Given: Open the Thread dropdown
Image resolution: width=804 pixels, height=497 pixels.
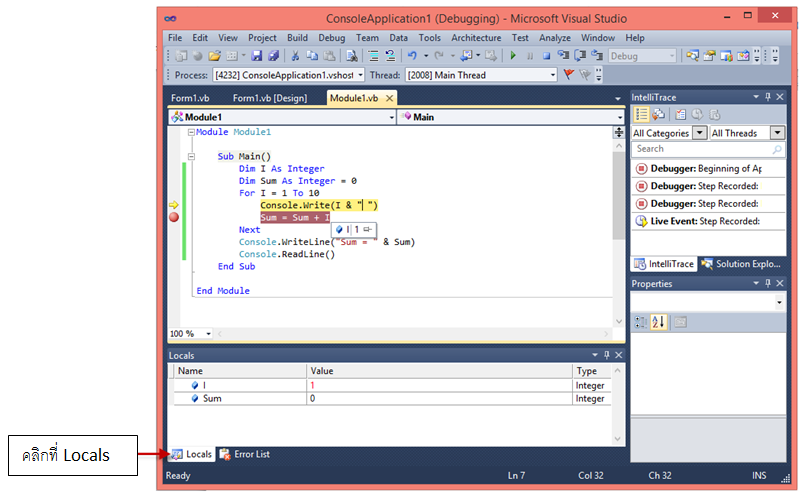Looking at the screenshot, I should tap(553, 75).
